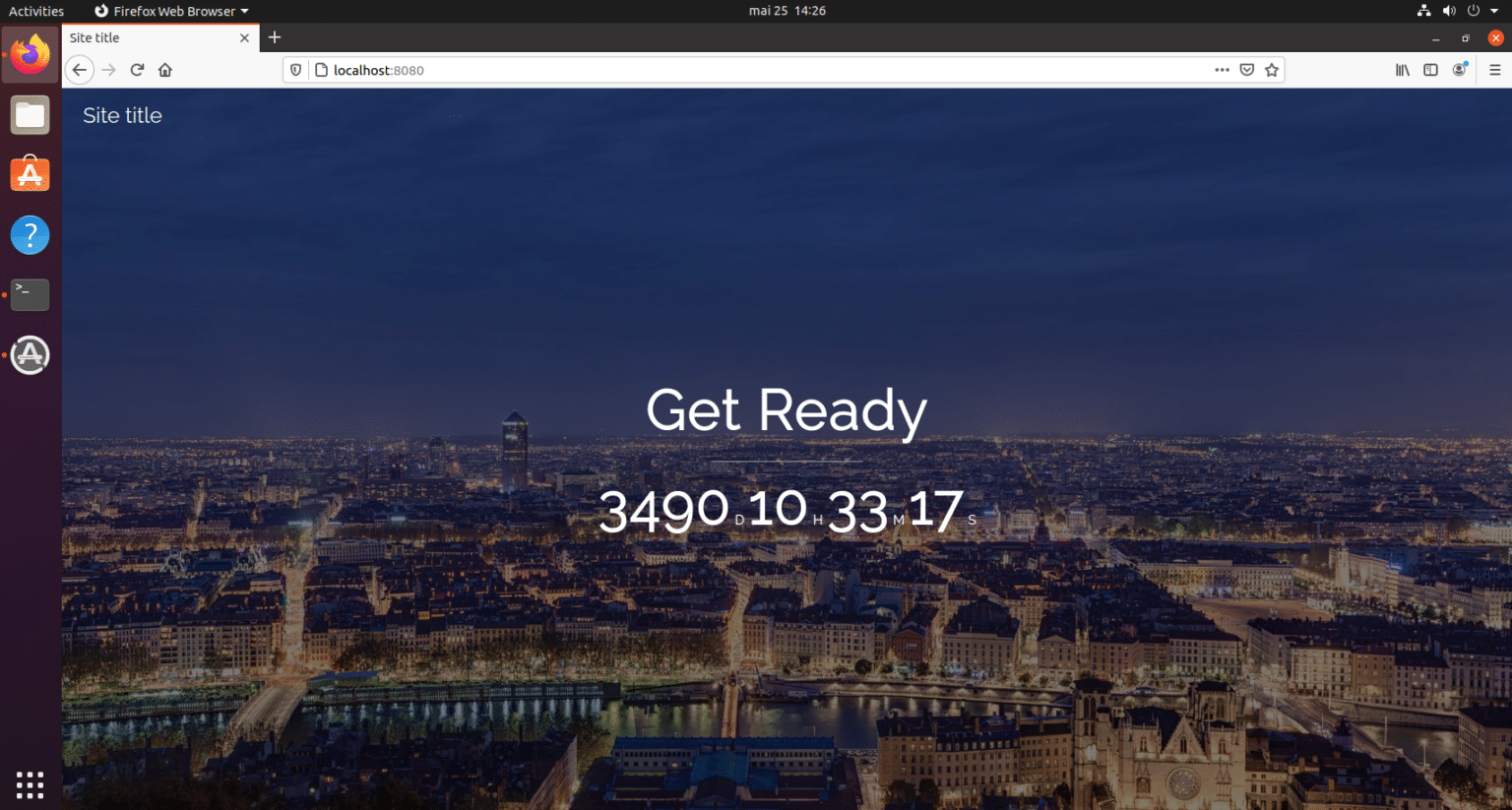This screenshot has width=1512, height=810.
Task: Launch the Terminal from the dock
Action: (x=30, y=294)
